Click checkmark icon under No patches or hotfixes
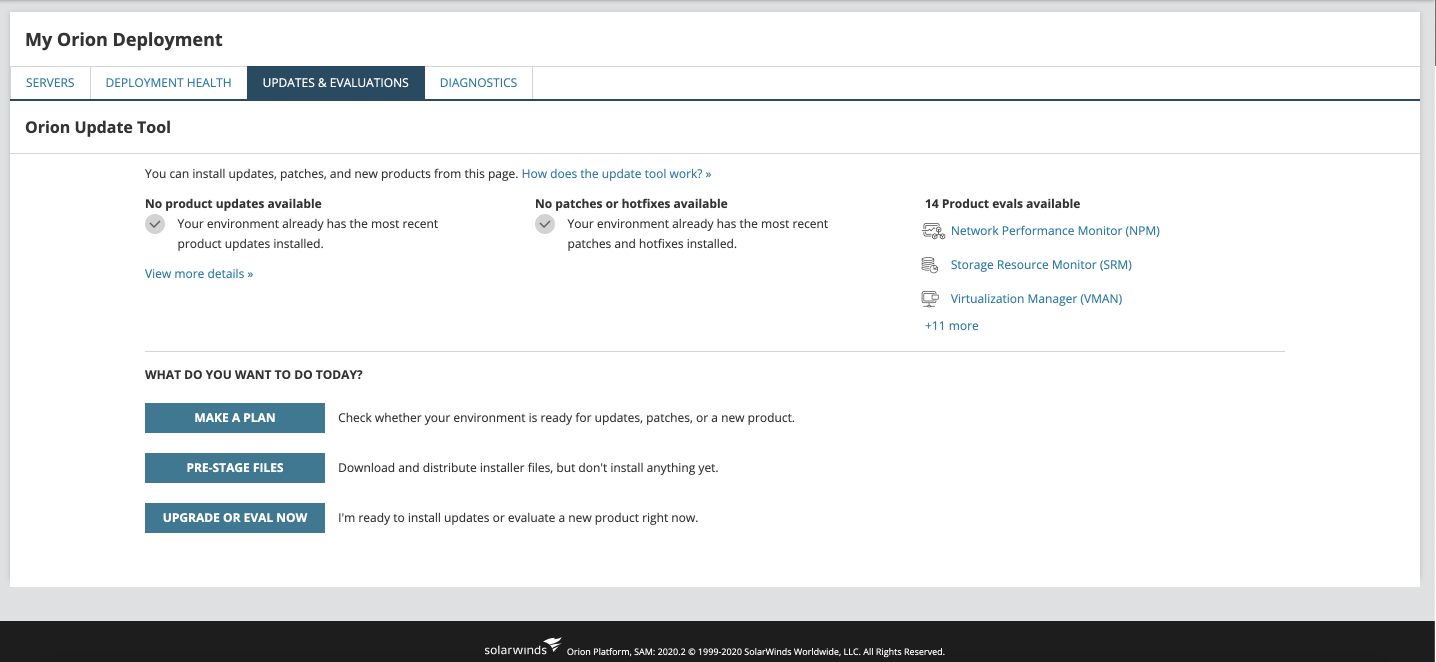 point(545,224)
